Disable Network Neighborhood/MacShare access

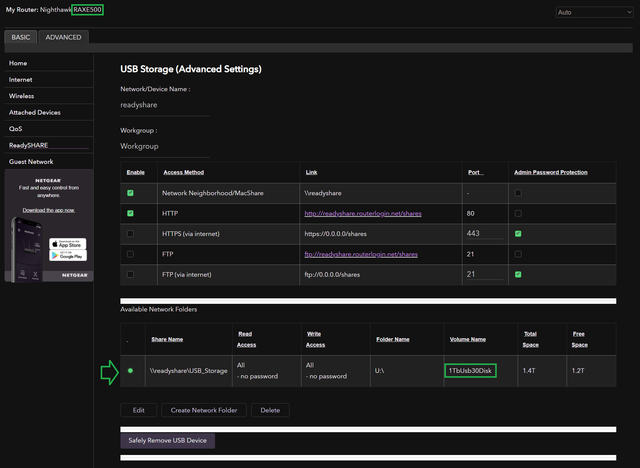(x=130, y=193)
